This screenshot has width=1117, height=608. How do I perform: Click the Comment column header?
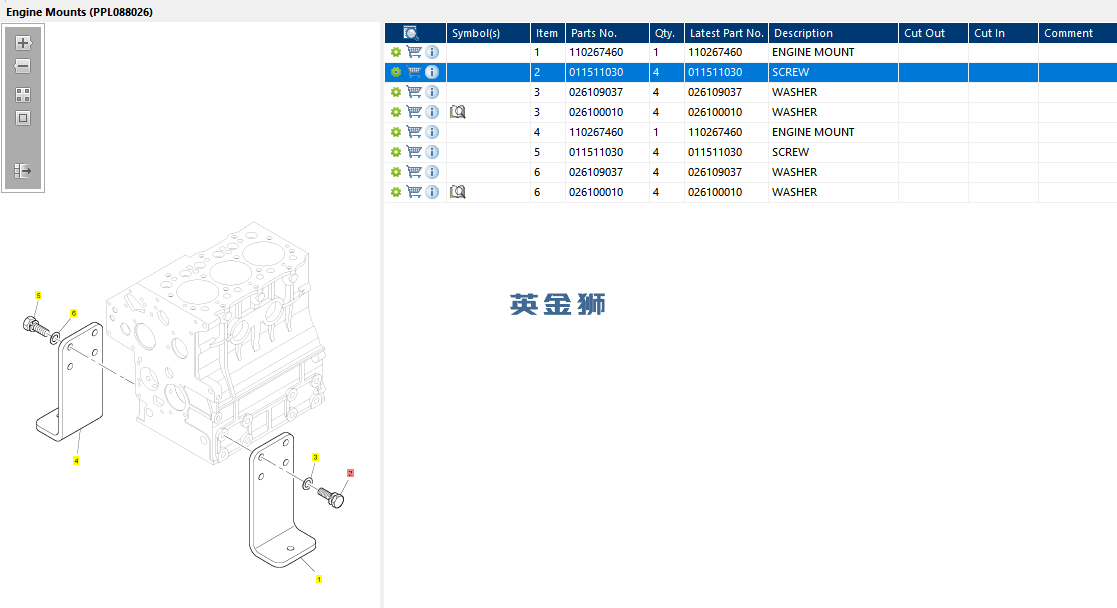tap(1077, 33)
